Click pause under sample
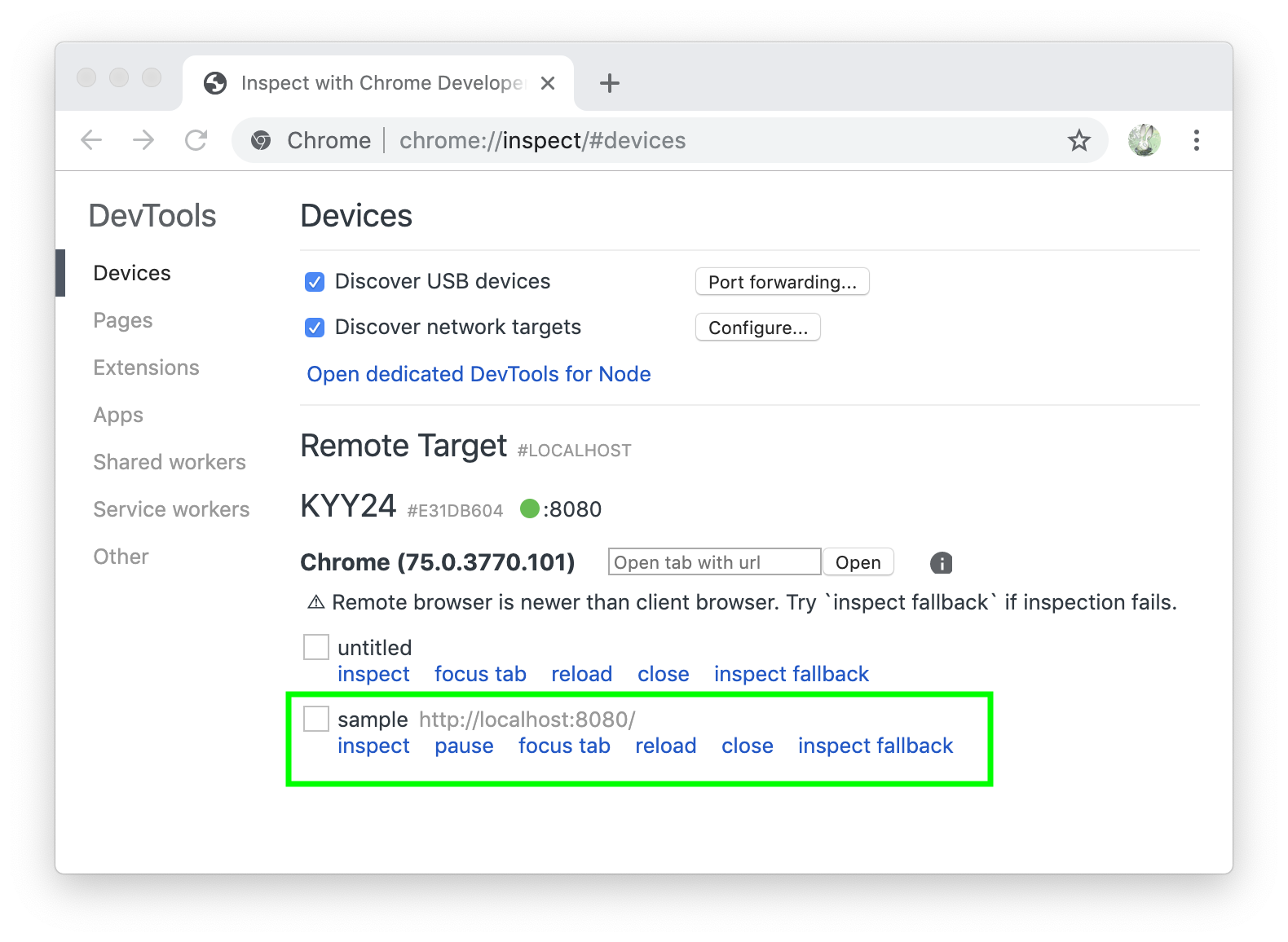This screenshot has height=942, width=1288. click(x=465, y=746)
